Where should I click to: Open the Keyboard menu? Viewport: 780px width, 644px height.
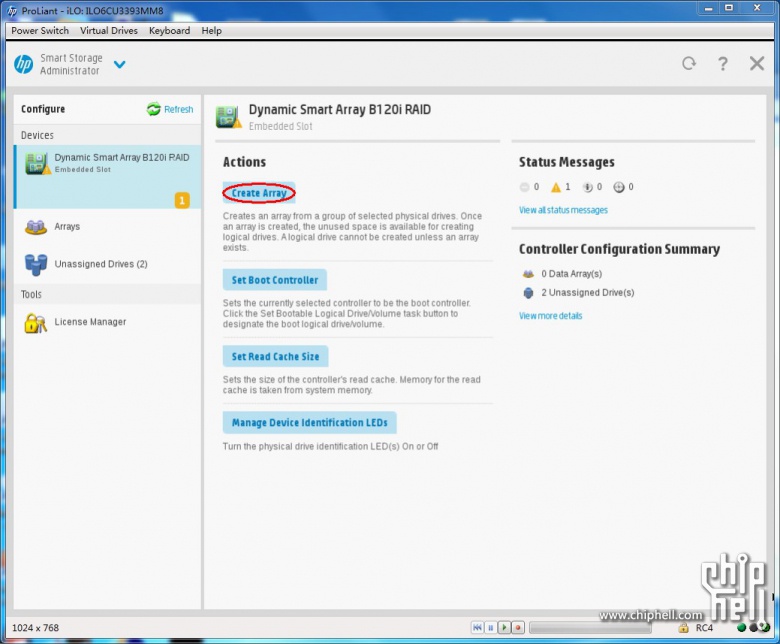click(169, 31)
